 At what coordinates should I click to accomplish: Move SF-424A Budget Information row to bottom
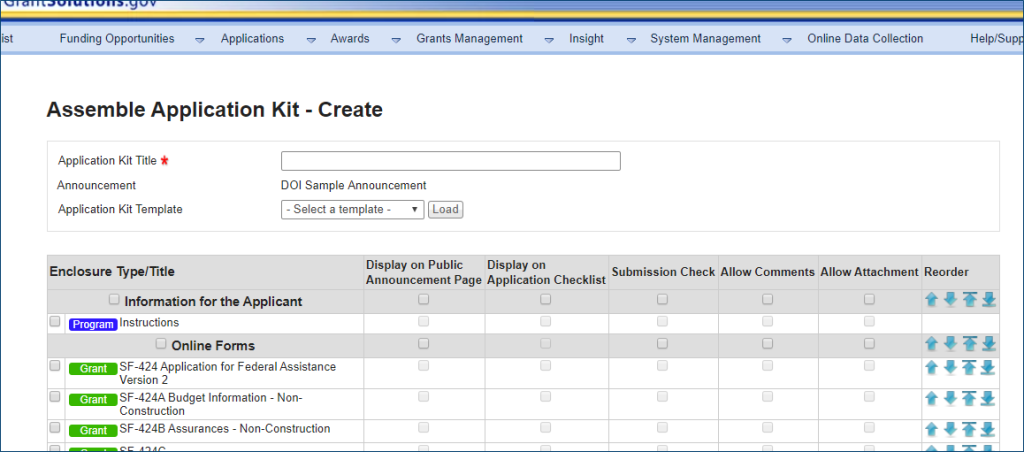coord(988,399)
